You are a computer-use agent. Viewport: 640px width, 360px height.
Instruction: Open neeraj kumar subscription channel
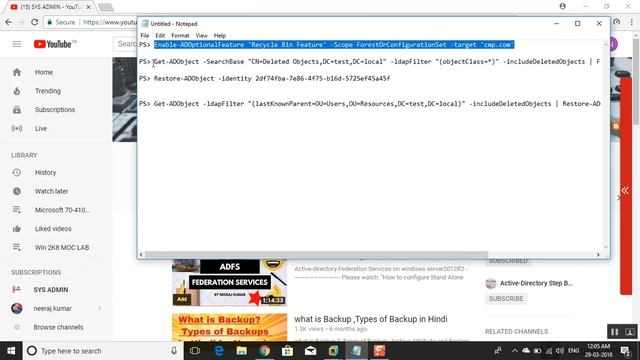tap(52, 309)
